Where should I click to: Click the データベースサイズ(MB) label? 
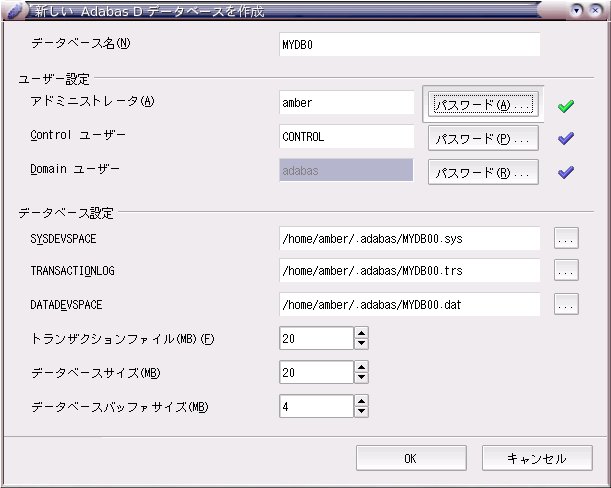pyautogui.click(x=96, y=373)
